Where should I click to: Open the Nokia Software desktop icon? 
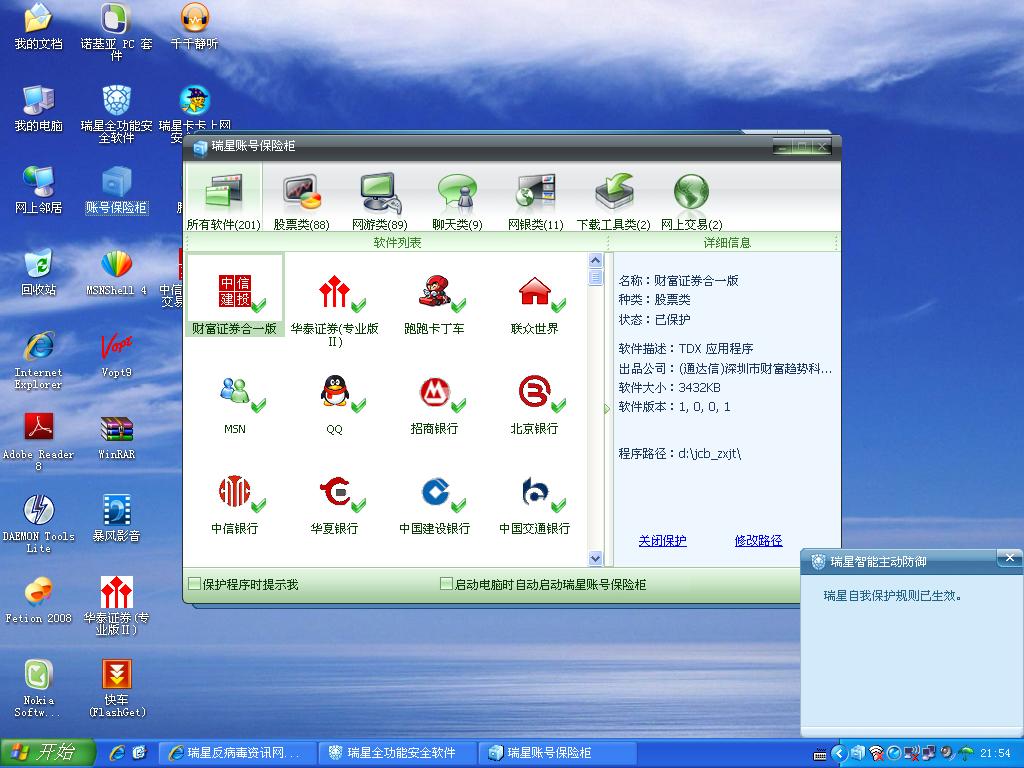coord(39,689)
